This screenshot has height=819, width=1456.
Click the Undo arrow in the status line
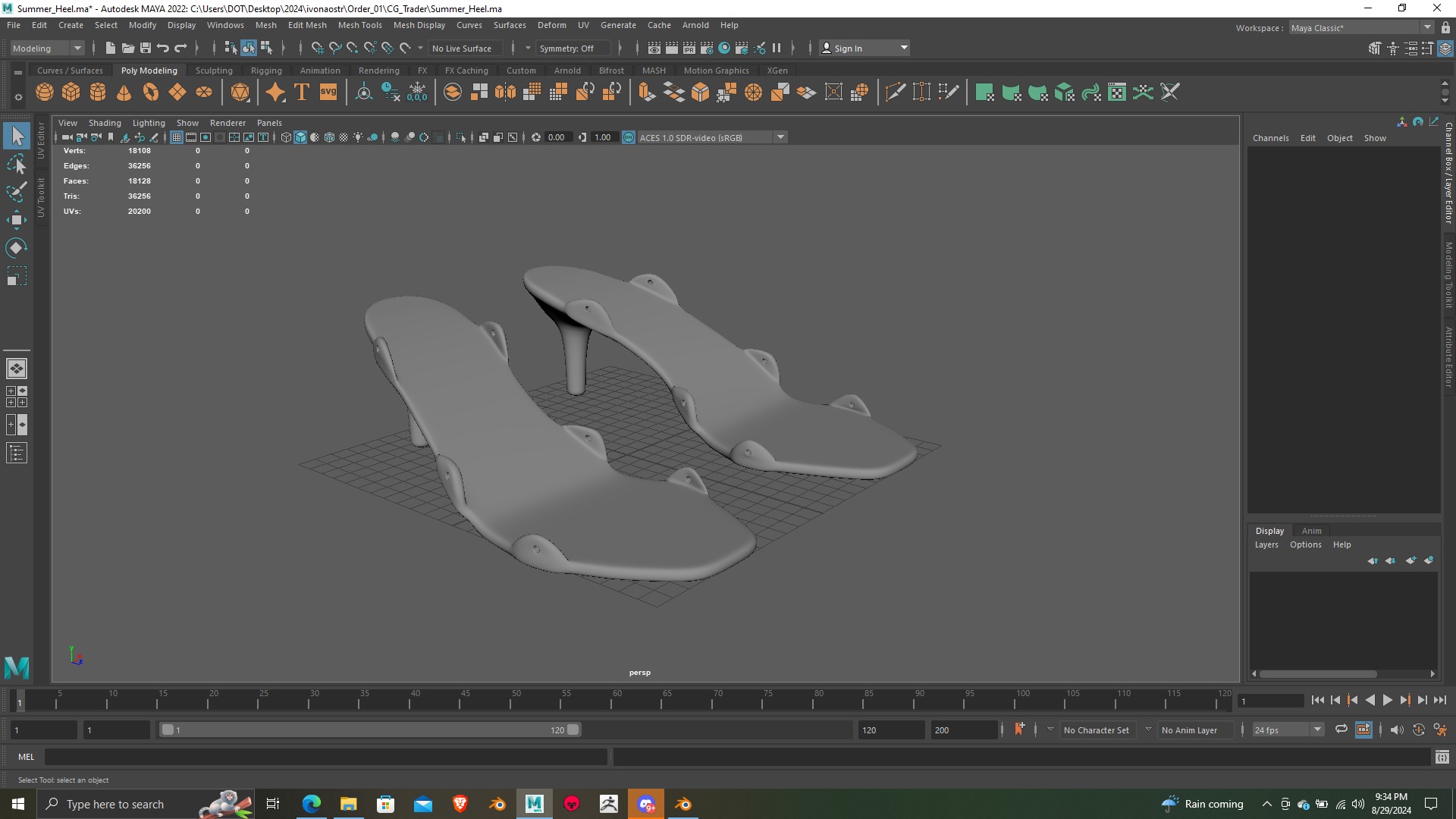click(x=163, y=48)
